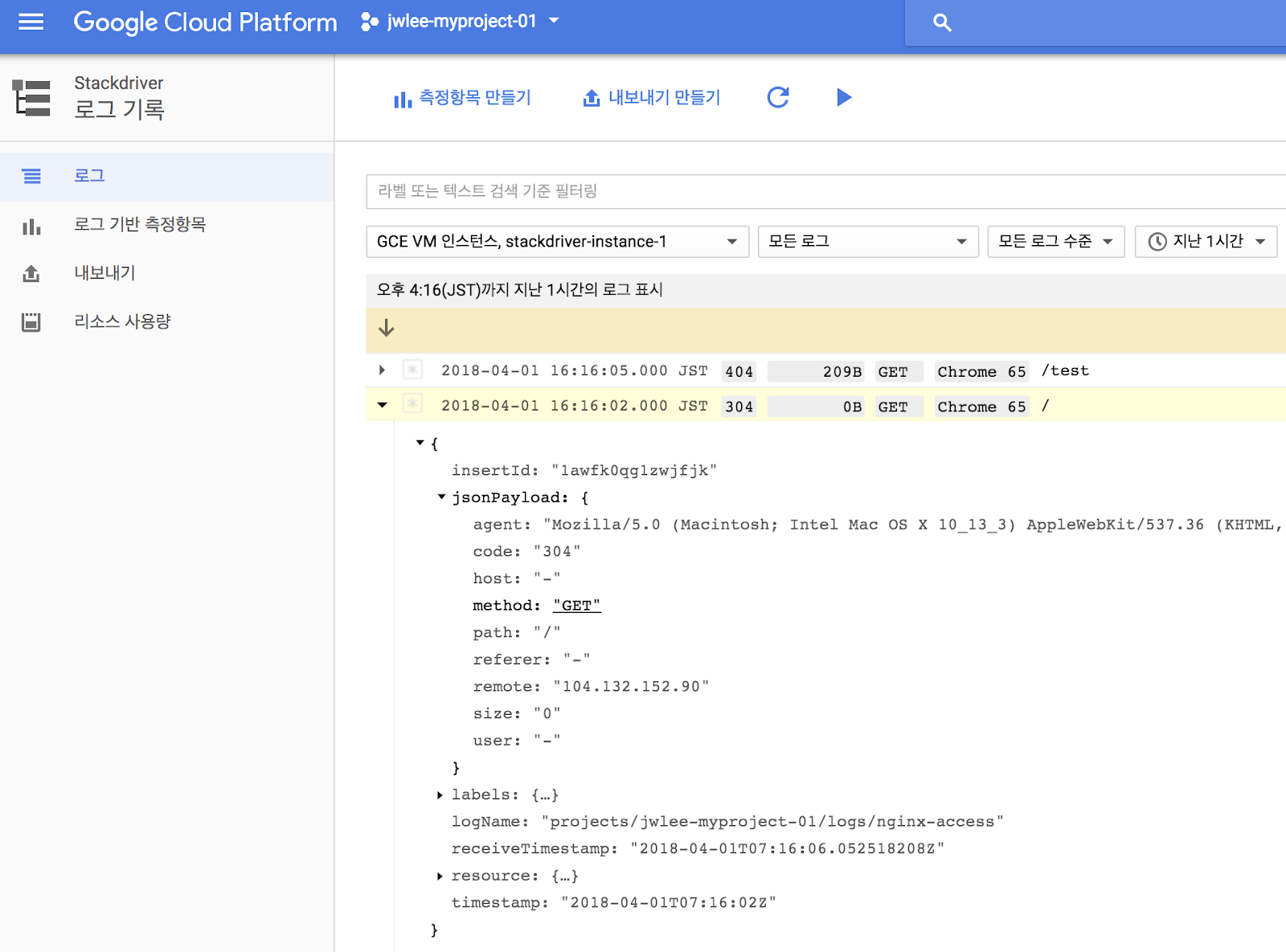
Task: Open the 모든 로그 dropdown
Action: pyautogui.click(x=867, y=241)
